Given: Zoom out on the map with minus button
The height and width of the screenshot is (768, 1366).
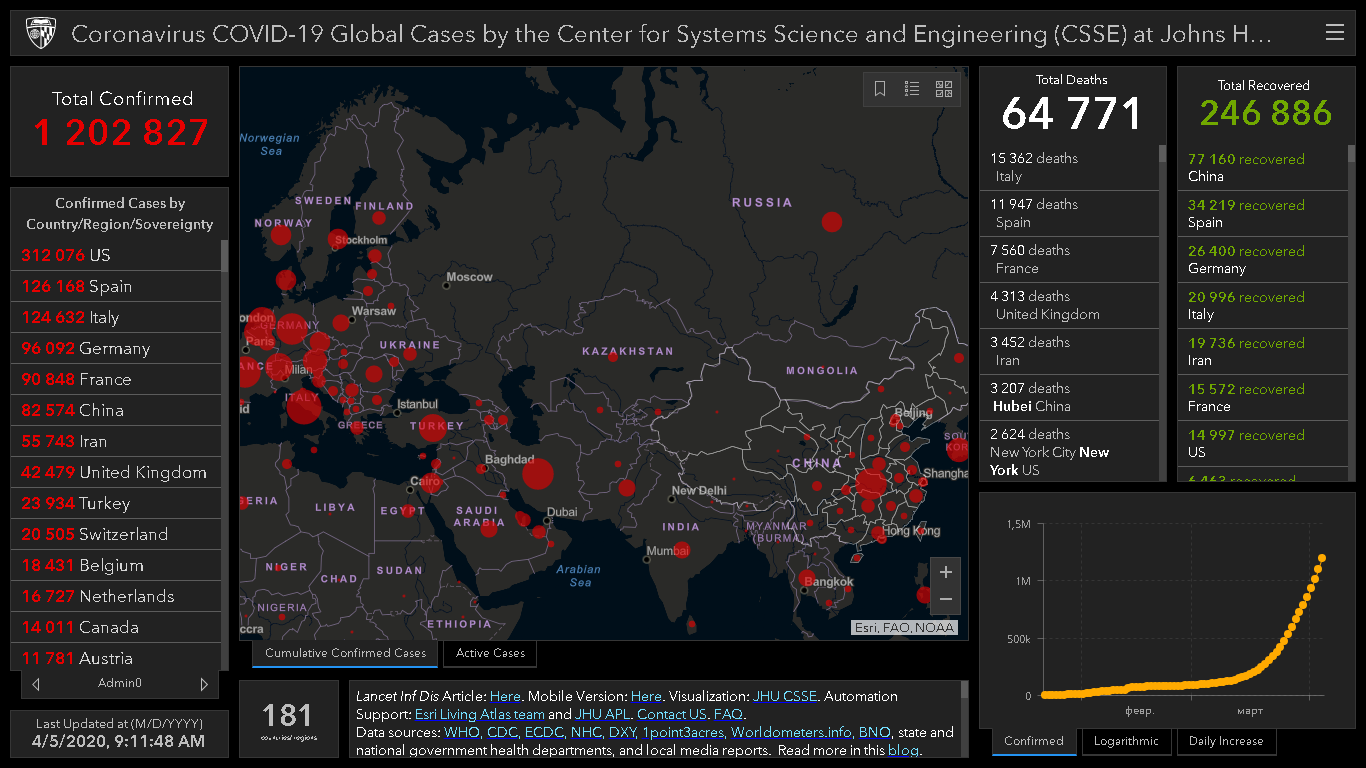Looking at the screenshot, I should coord(945,600).
